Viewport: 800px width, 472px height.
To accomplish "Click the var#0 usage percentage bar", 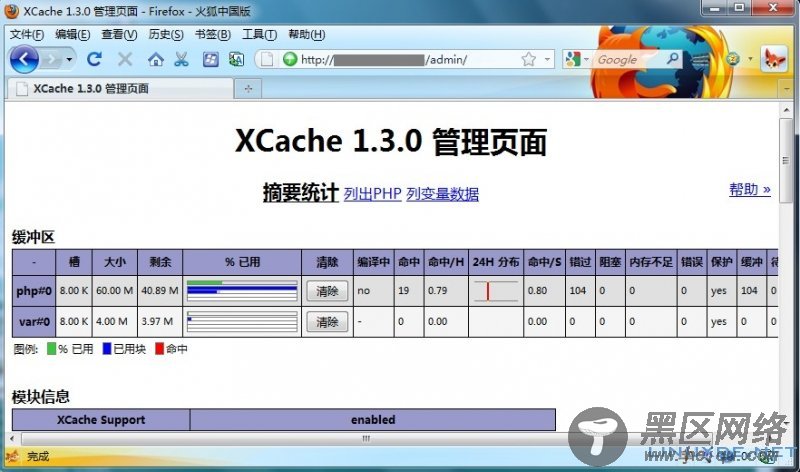I will [x=242, y=322].
